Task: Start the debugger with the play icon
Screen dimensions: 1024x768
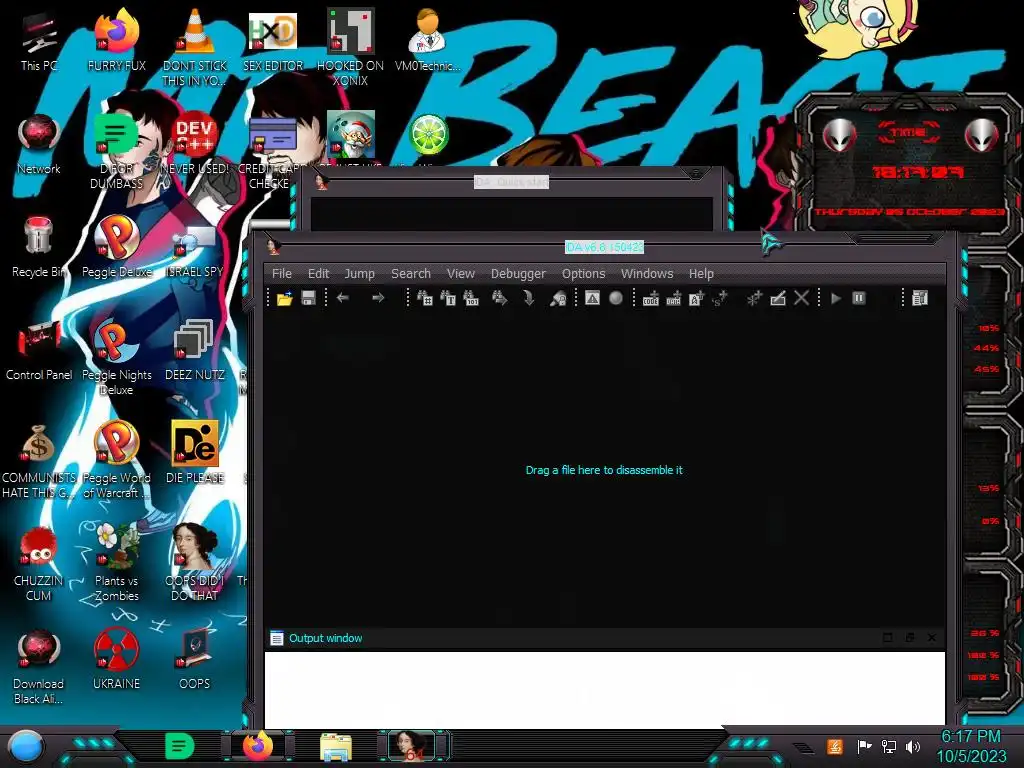Action: click(836, 298)
